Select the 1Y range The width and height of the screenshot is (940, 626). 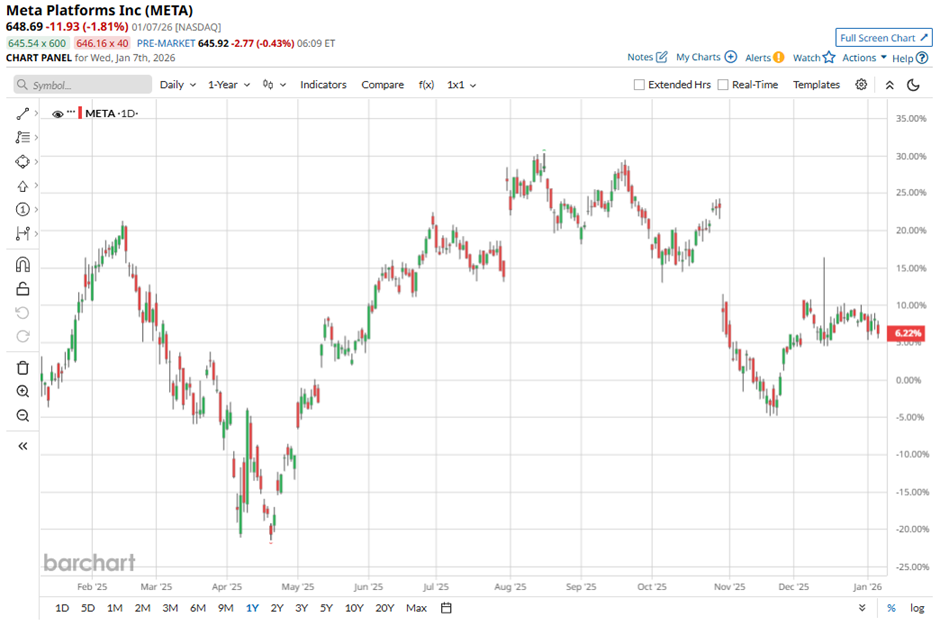click(252, 608)
